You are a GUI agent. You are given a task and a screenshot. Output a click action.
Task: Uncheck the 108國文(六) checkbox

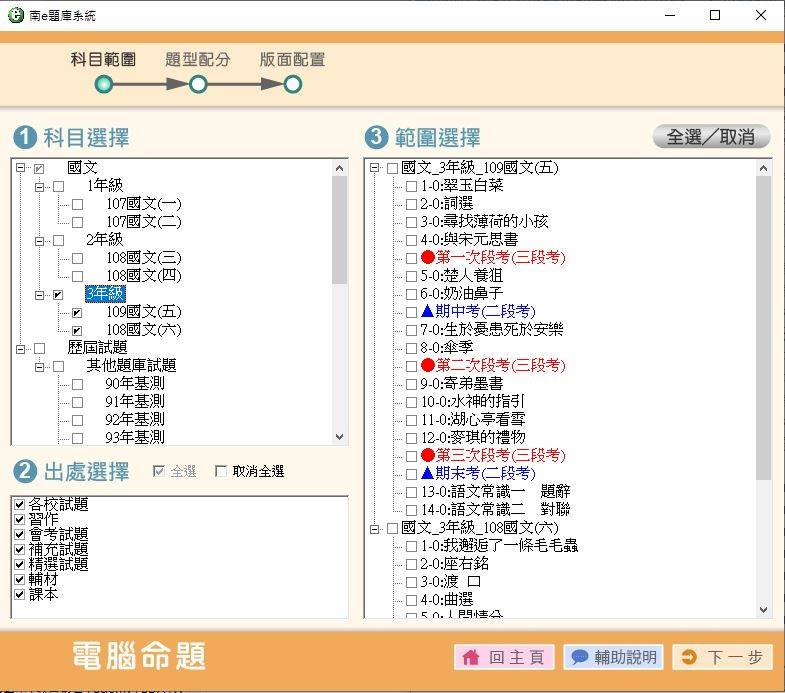pyautogui.click(x=77, y=330)
